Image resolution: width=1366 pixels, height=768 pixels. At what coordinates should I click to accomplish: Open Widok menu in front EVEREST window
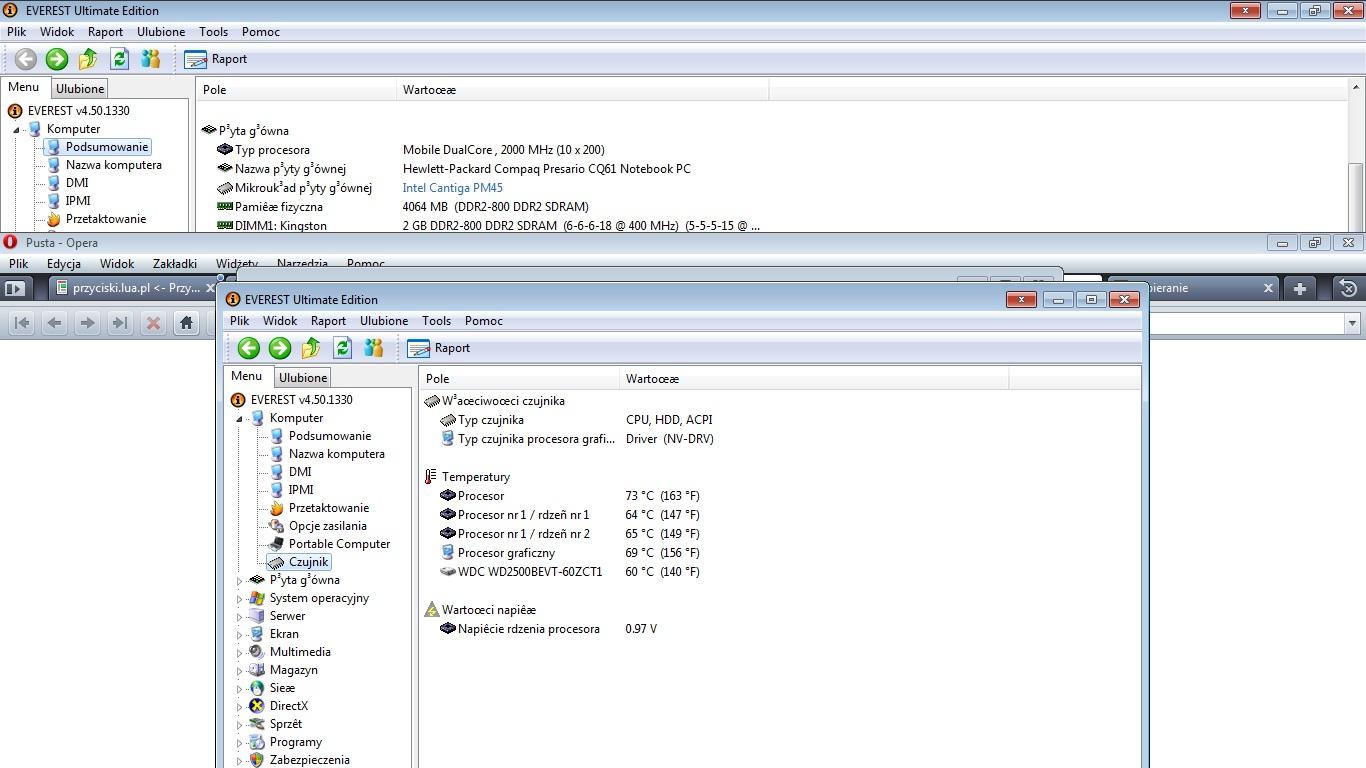280,321
